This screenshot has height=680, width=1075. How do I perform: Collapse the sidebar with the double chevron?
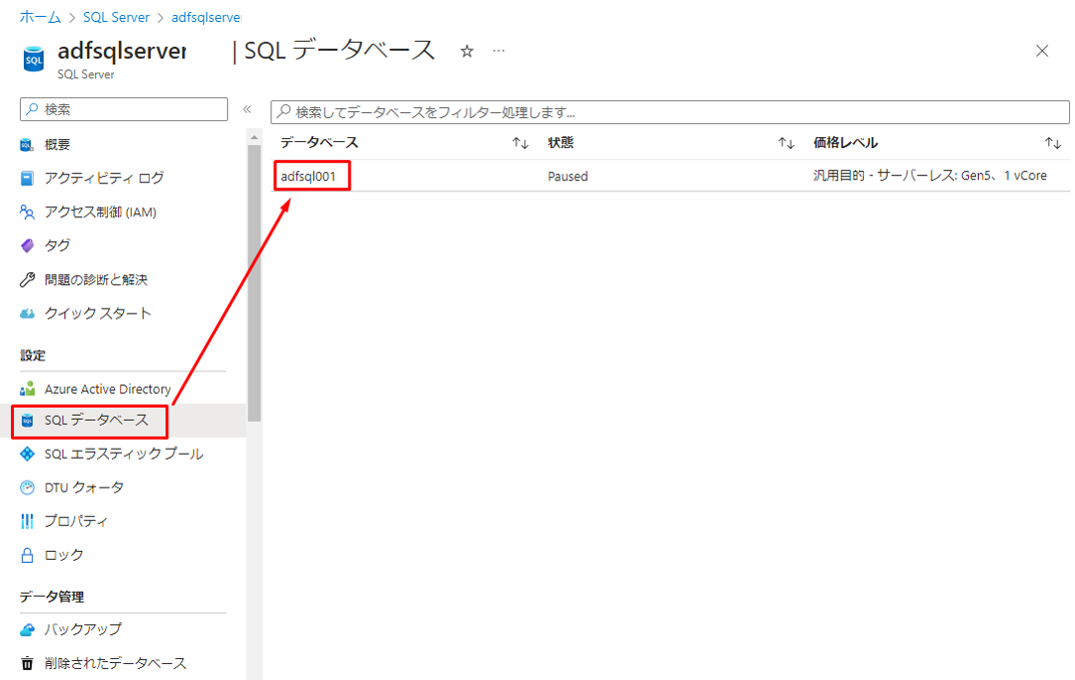[x=247, y=109]
